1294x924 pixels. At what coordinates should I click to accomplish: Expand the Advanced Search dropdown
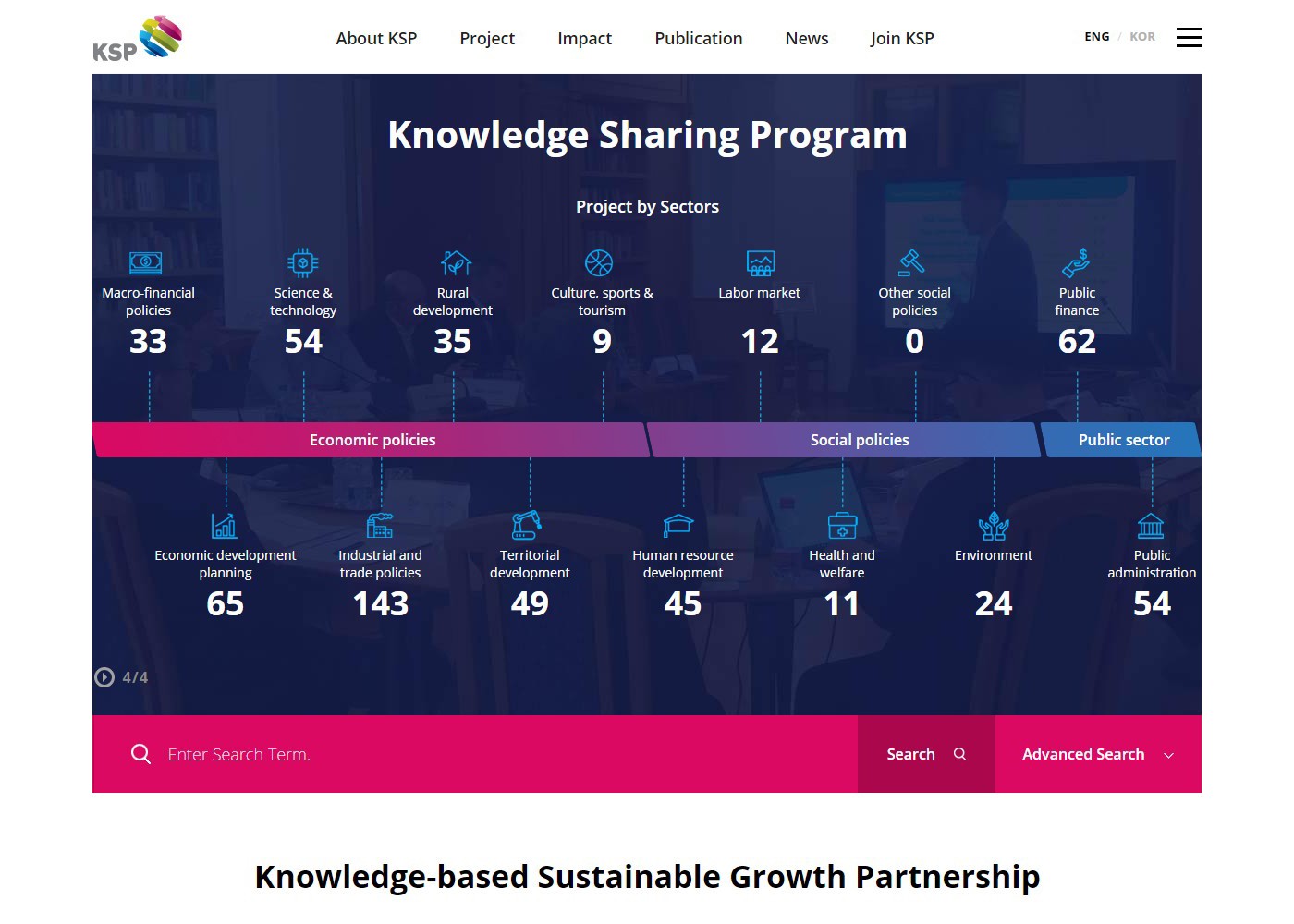point(1097,754)
